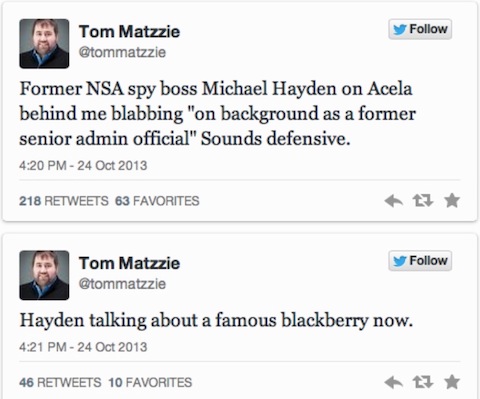
Task: Click Follow button on the first tweet
Action: [420, 29]
